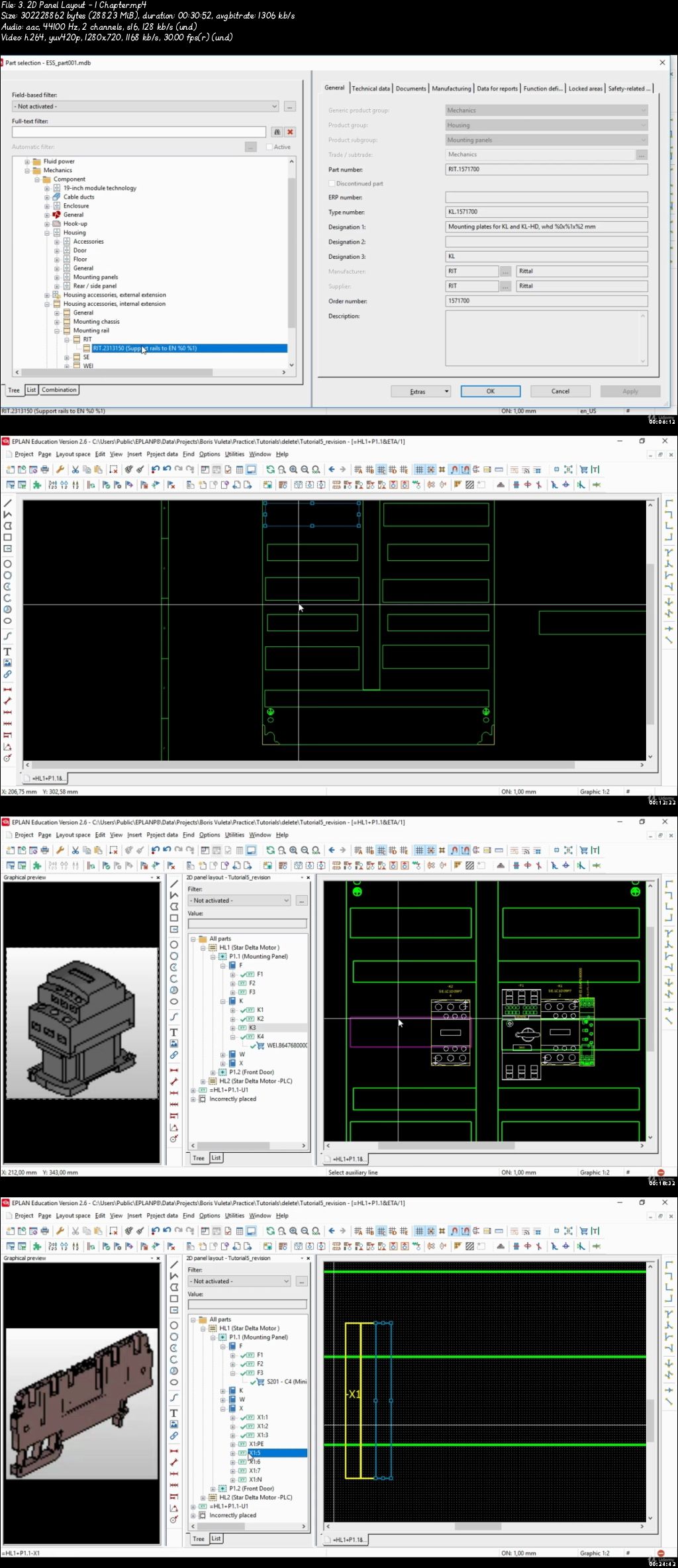678x1568 pixels.
Task: Click Zoom in icon in window without preview panel
Action: click(293, 469)
